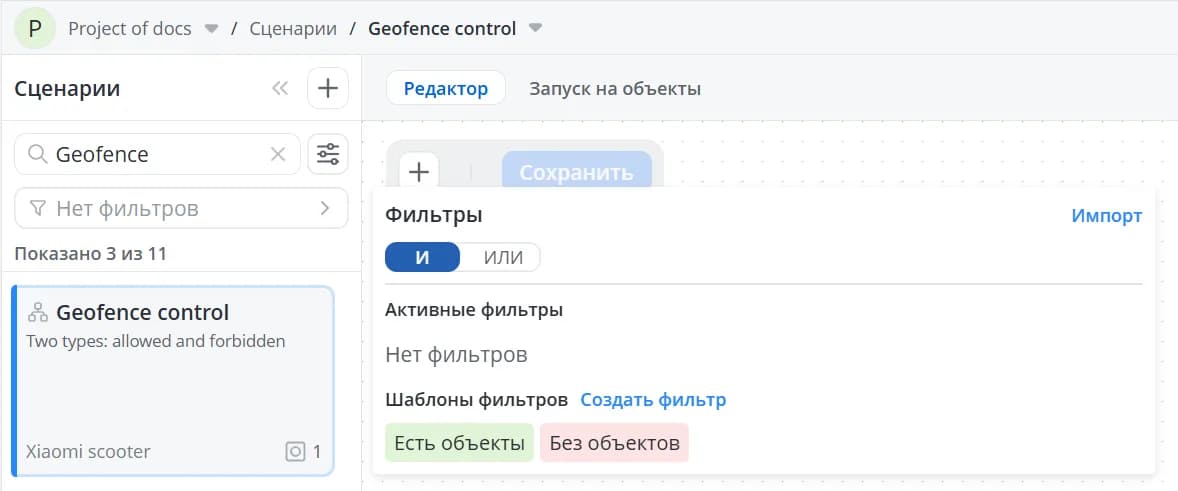Collapse the Сценарии sidebar with double chevron
Screen dimensions: 1178x491
(280, 89)
